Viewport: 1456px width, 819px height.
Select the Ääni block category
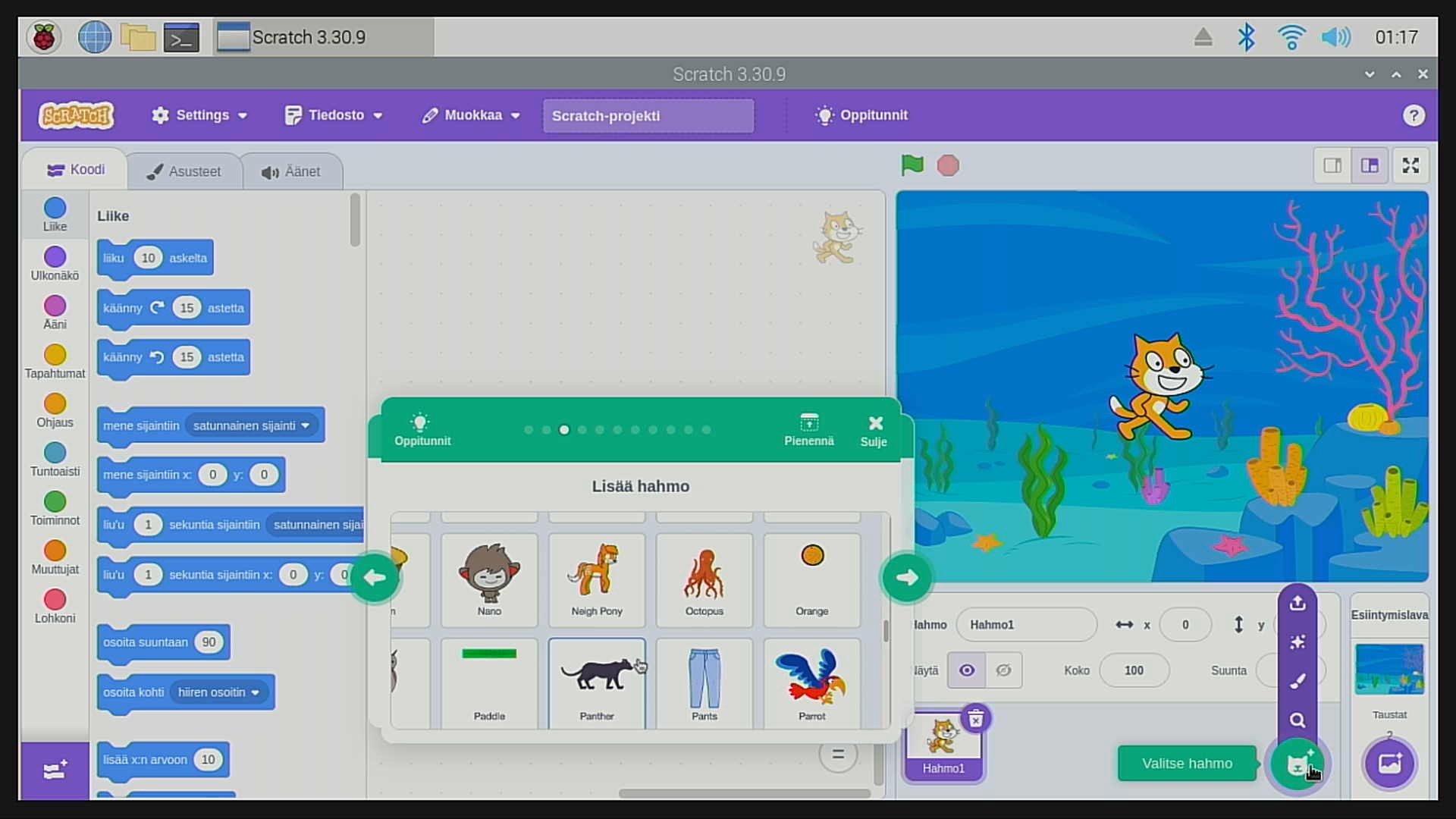55,312
